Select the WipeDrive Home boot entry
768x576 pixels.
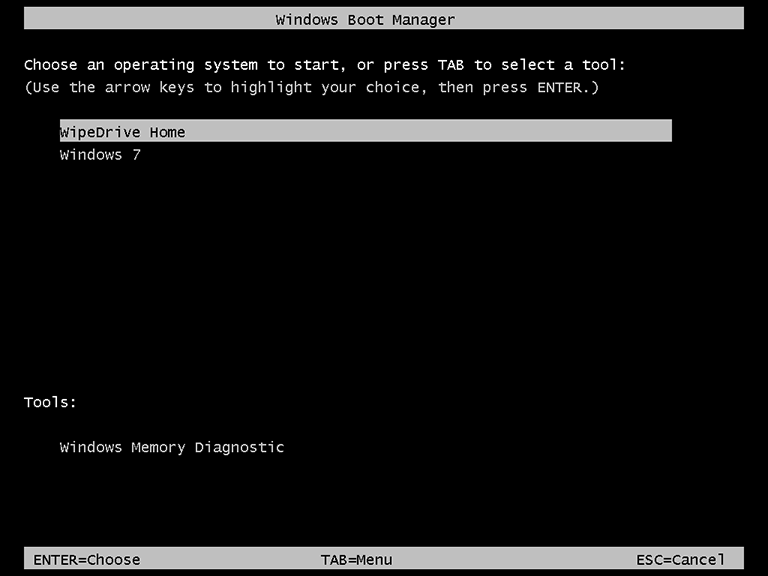coord(366,131)
